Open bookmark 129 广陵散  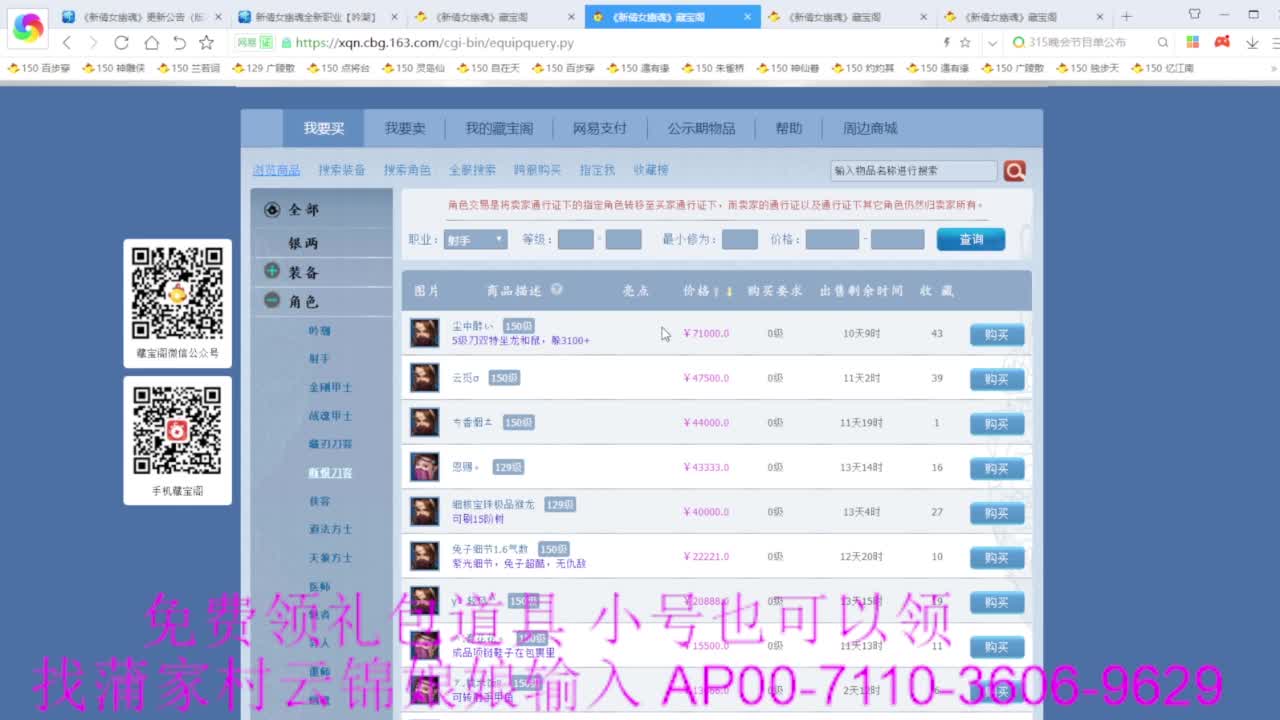pyautogui.click(x=262, y=68)
